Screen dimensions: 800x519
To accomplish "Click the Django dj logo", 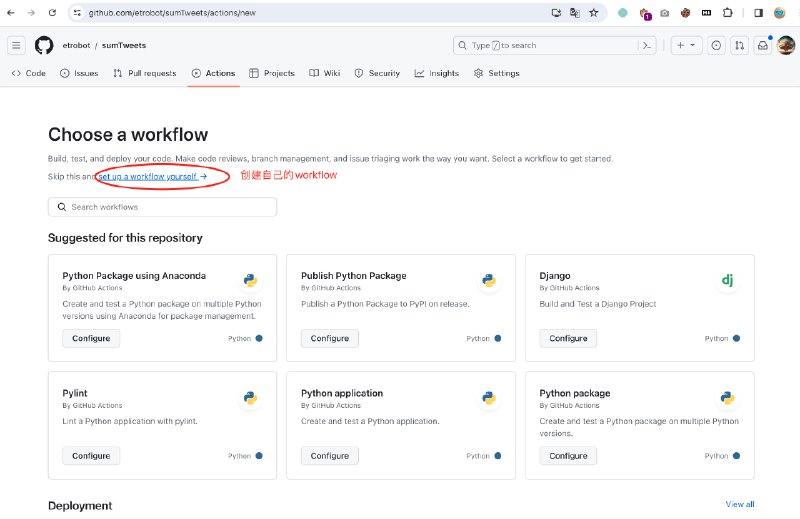I will click(727, 280).
